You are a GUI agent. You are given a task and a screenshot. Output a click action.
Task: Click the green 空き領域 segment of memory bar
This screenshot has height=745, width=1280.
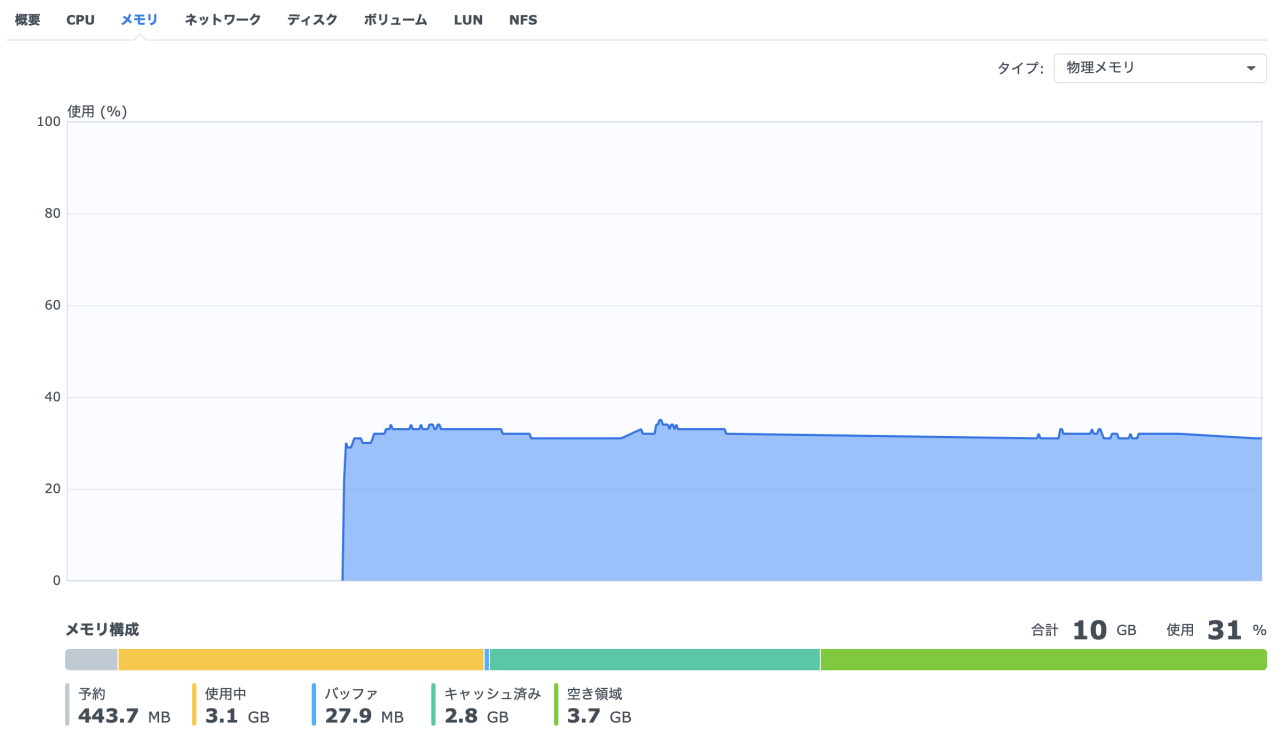coord(1043,660)
